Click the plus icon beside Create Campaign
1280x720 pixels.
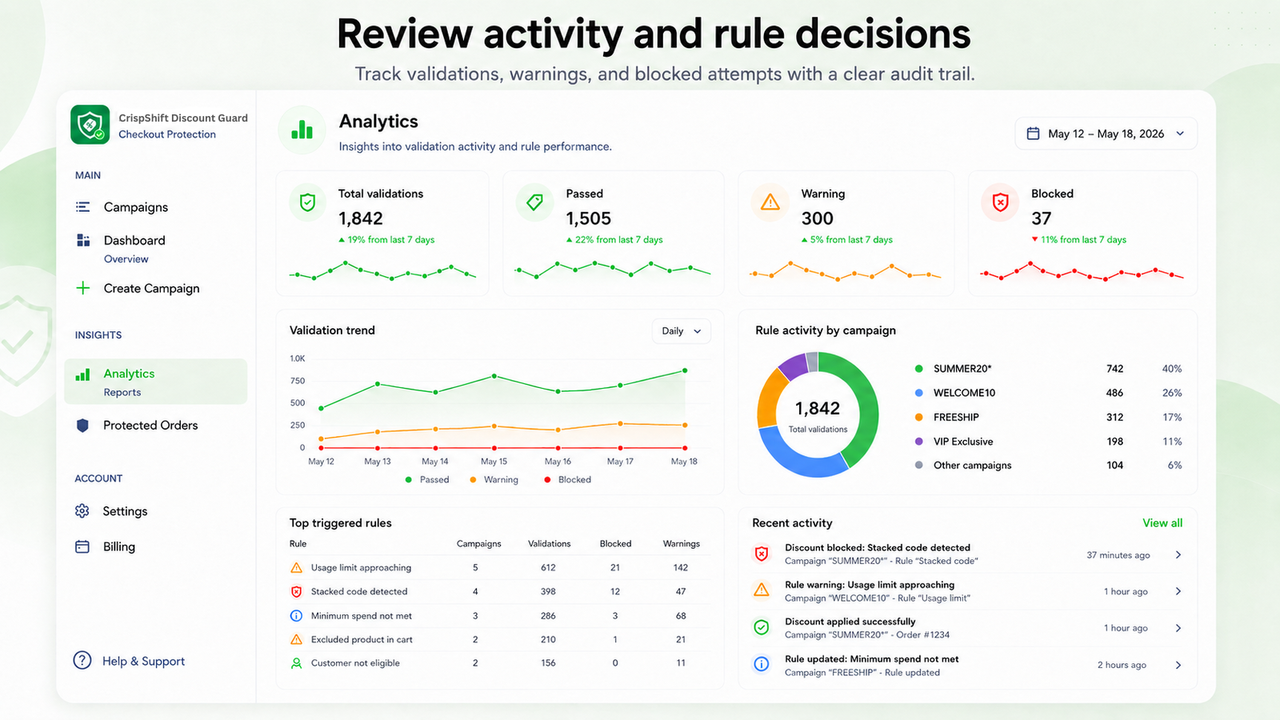pos(83,288)
